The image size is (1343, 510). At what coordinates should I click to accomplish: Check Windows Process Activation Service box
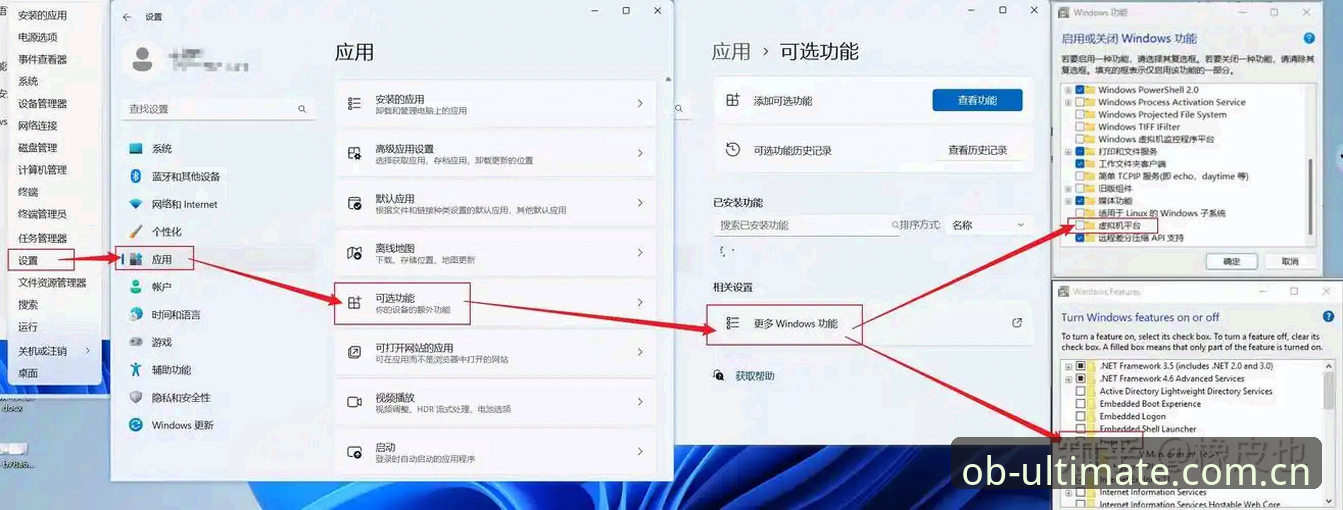pyautogui.click(x=1080, y=102)
